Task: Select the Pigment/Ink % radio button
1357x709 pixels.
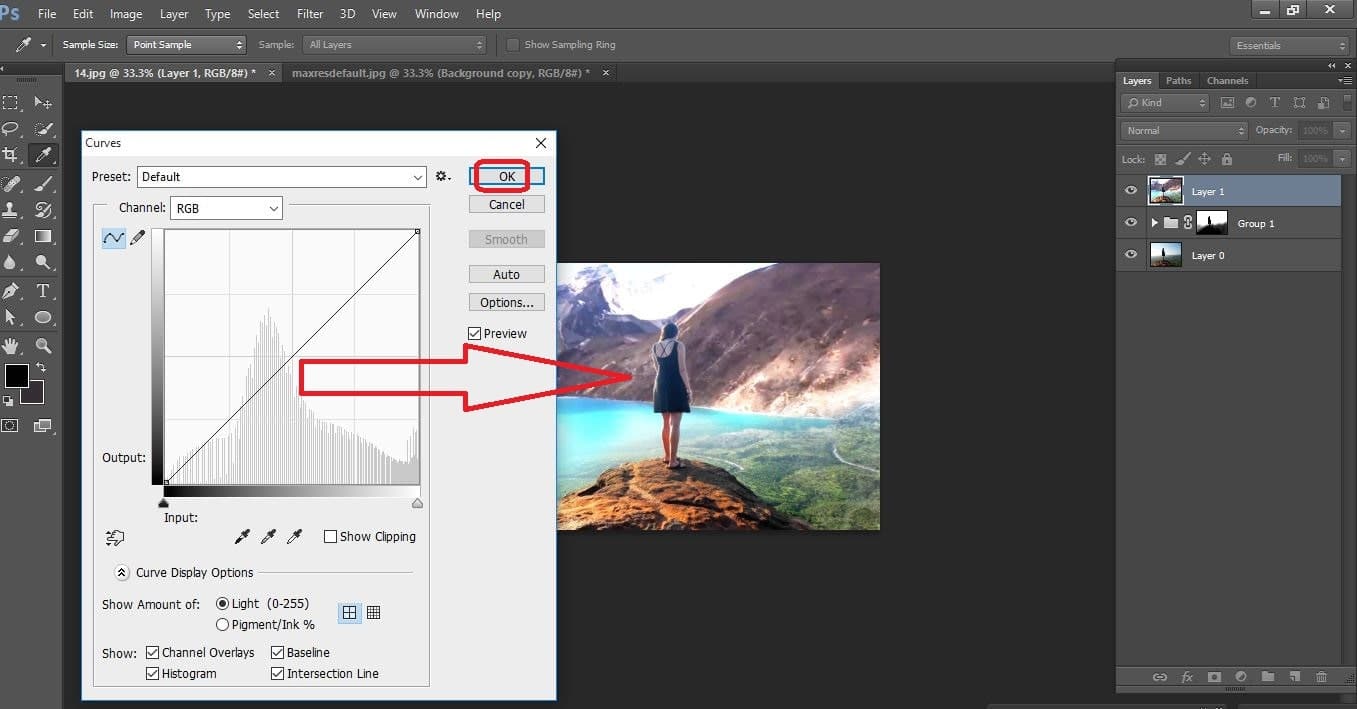Action: tap(222, 624)
